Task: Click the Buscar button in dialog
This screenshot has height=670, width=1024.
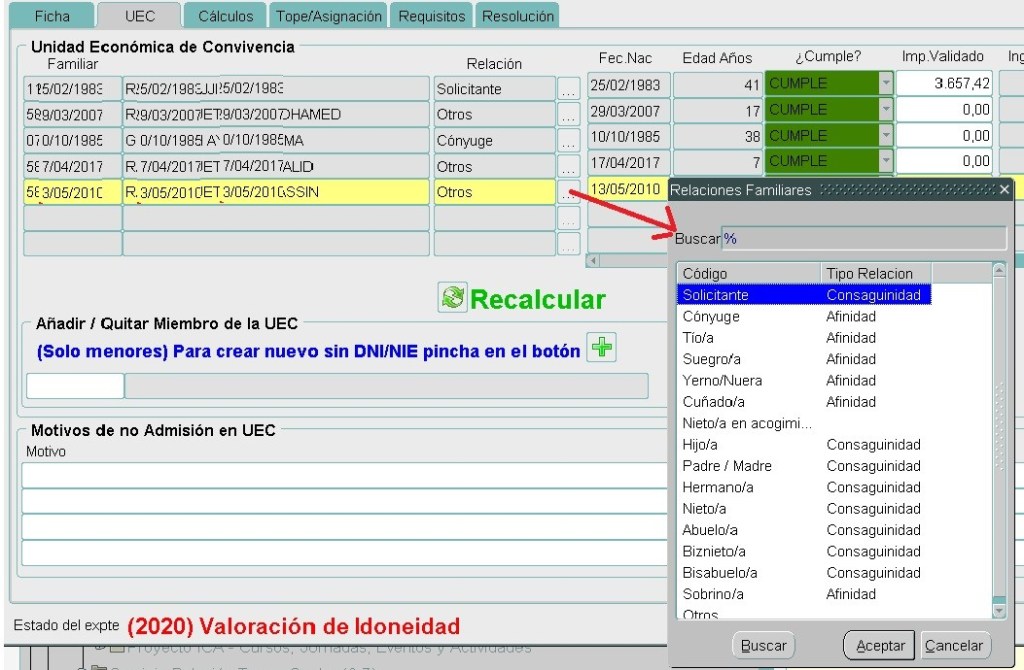Action: pyautogui.click(x=764, y=646)
